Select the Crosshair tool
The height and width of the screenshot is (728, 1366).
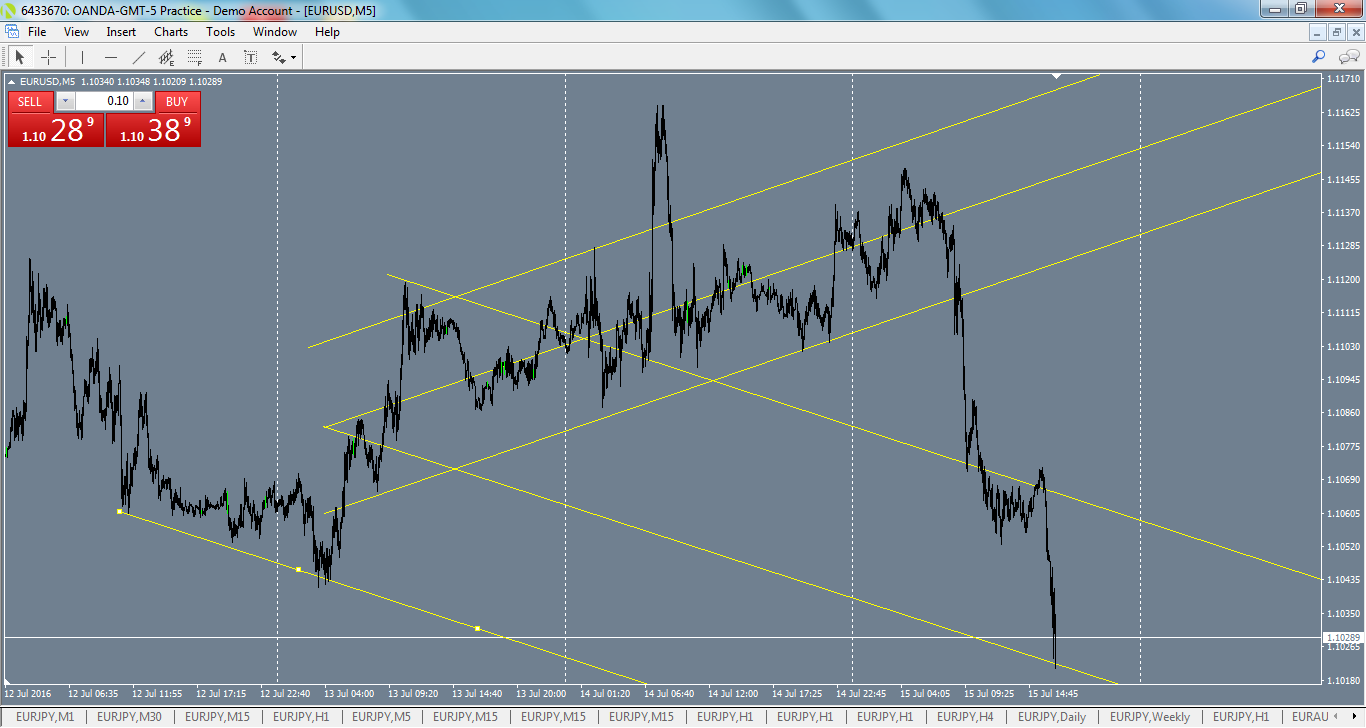[48, 57]
